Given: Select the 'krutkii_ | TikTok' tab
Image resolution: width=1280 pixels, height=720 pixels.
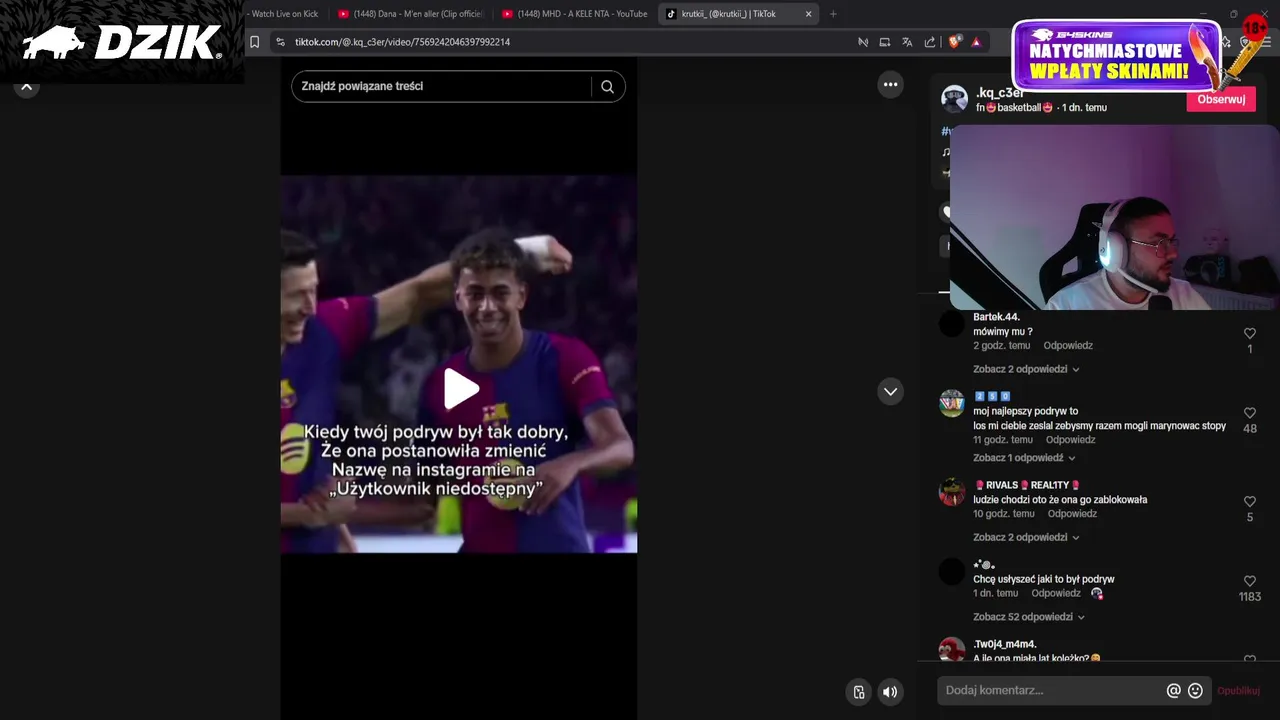Looking at the screenshot, I should click(x=738, y=14).
